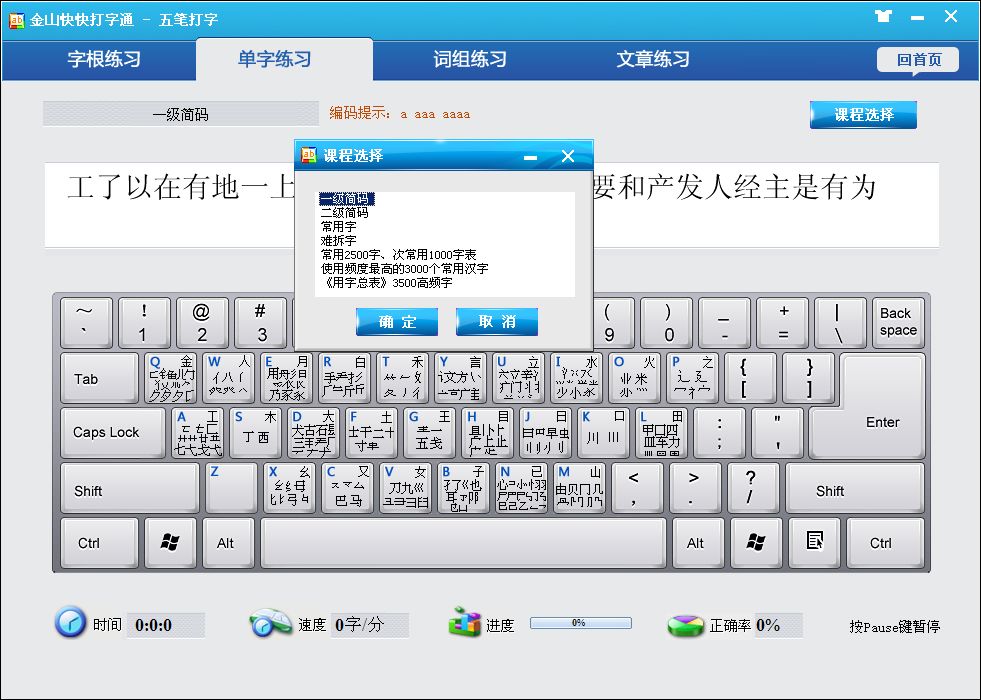Click the F key with 土 radicals
This screenshot has width=981, height=700.
point(372,432)
